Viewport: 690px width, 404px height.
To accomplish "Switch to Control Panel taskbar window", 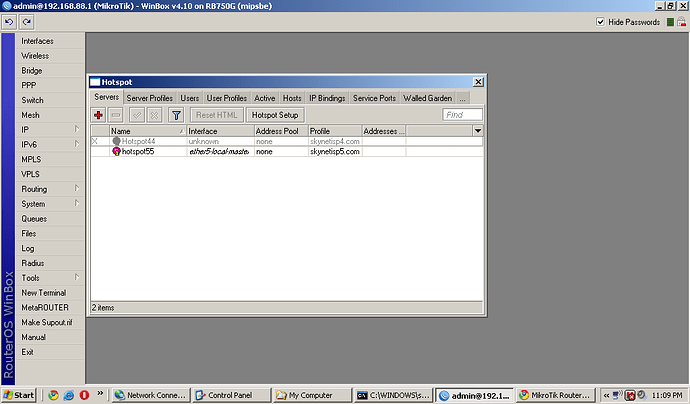I will coord(231,395).
